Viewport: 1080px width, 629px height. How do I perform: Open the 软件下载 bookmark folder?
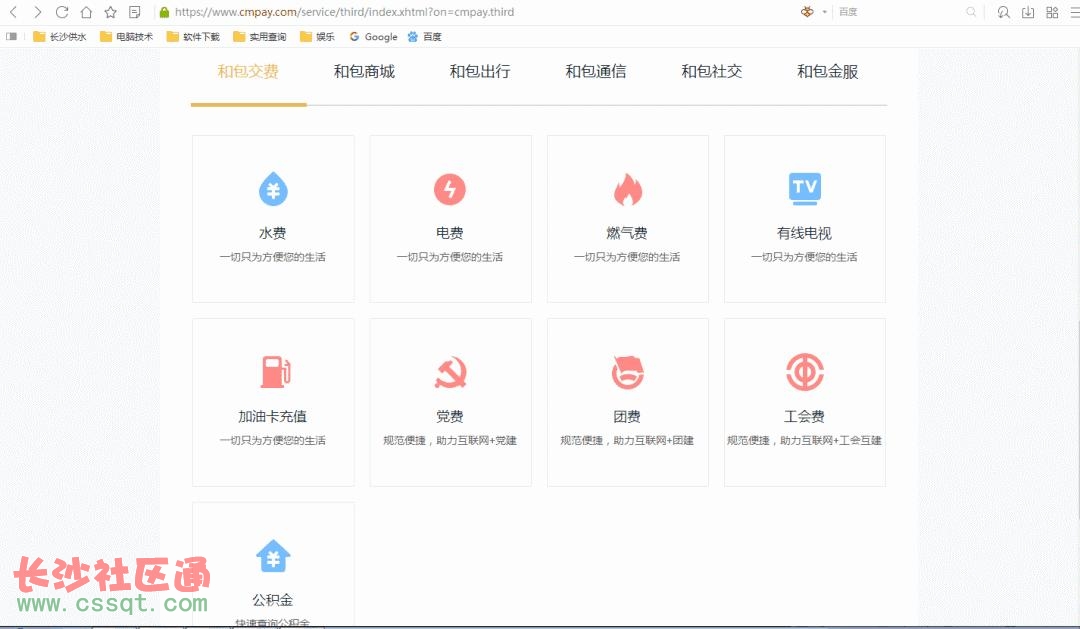click(193, 37)
